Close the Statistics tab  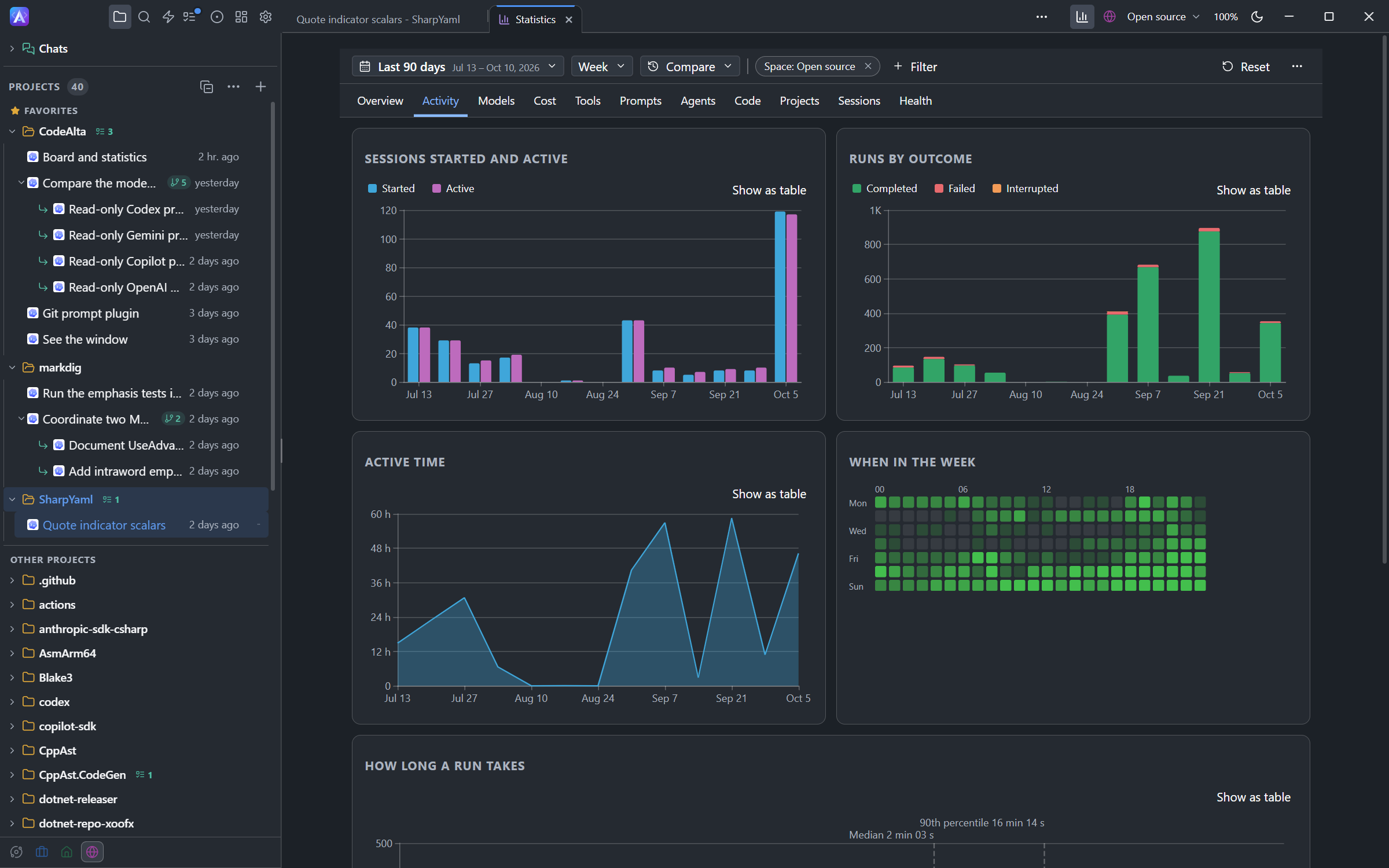coord(569,20)
